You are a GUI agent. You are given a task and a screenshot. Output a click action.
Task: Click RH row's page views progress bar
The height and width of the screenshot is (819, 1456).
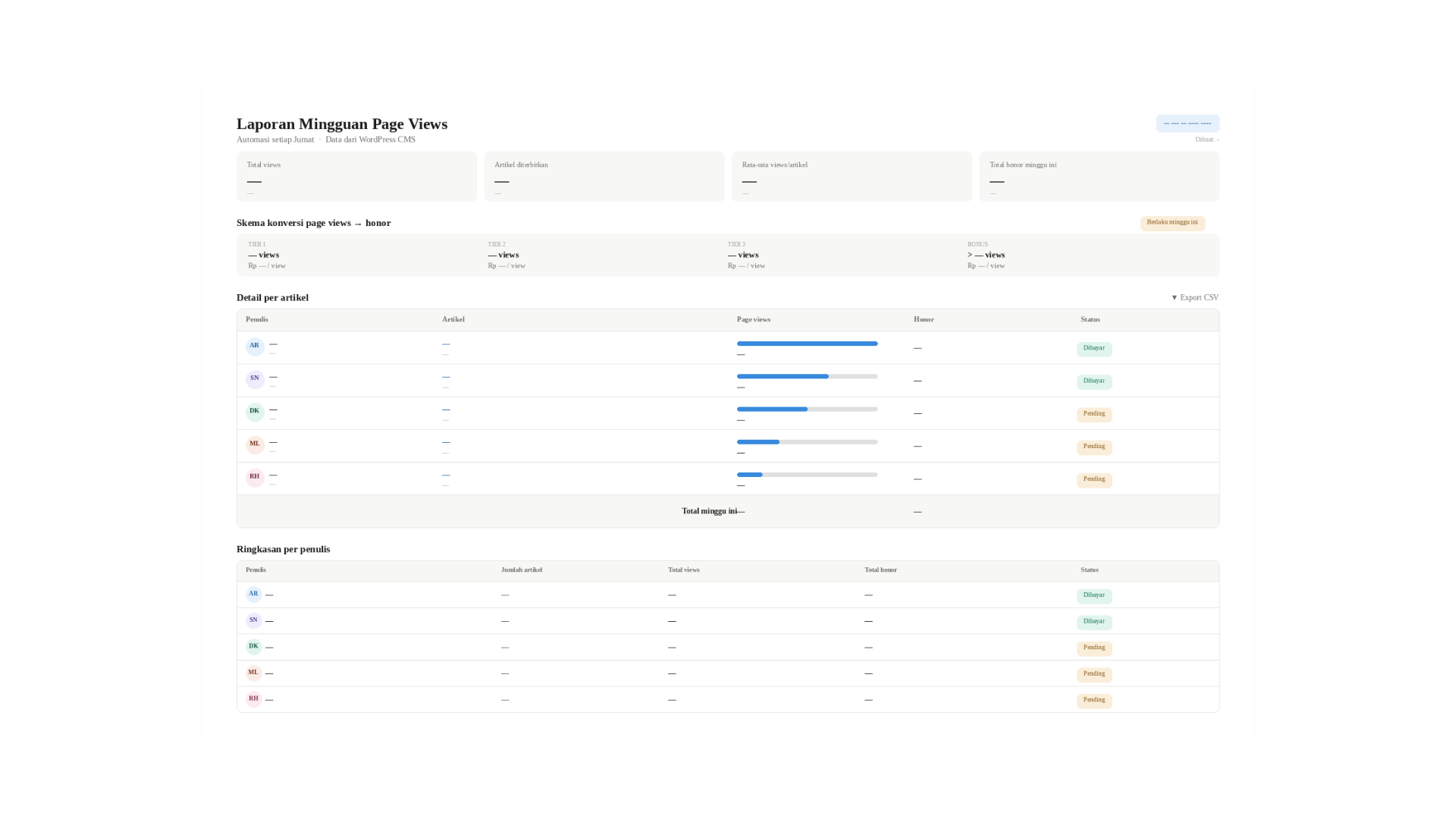(x=807, y=475)
